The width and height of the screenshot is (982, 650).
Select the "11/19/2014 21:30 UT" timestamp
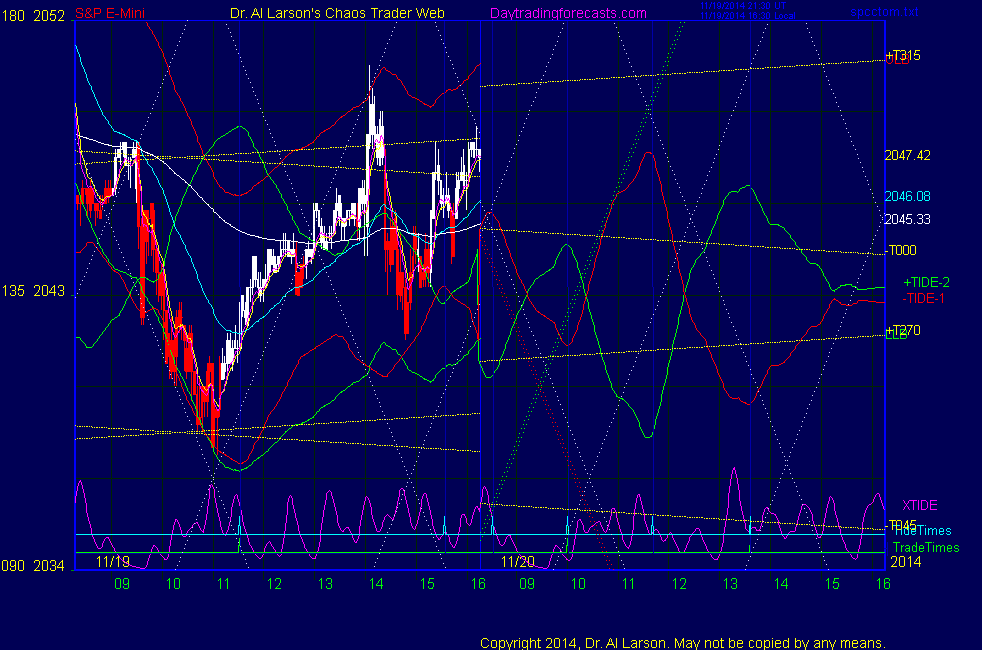743,6
